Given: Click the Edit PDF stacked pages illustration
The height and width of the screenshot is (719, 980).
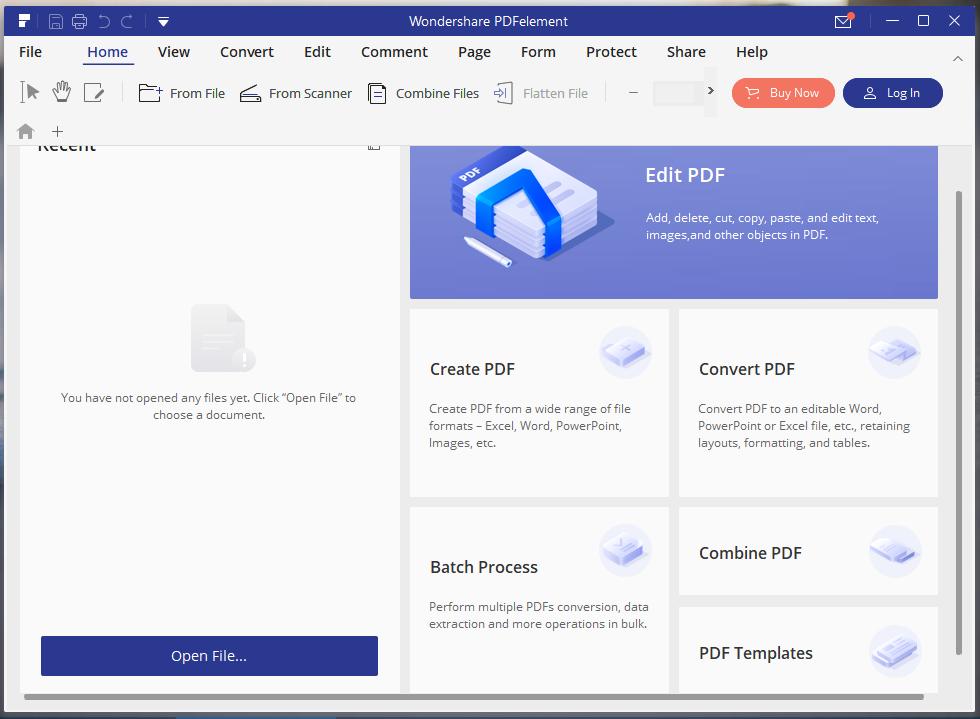Looking at the screenshot, I should pos(531,208).
